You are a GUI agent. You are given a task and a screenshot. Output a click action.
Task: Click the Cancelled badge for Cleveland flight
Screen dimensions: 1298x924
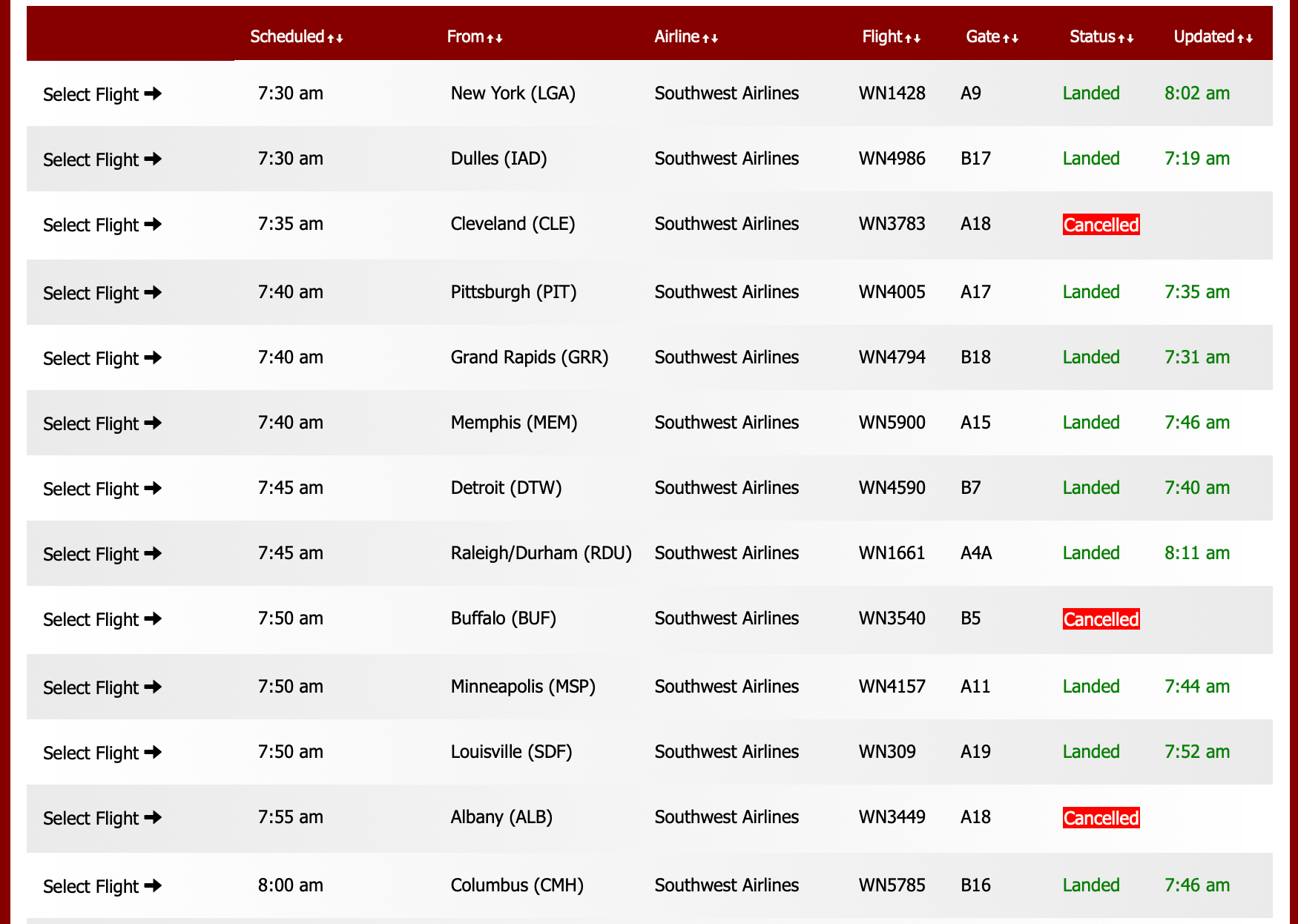coord(1101,225)
